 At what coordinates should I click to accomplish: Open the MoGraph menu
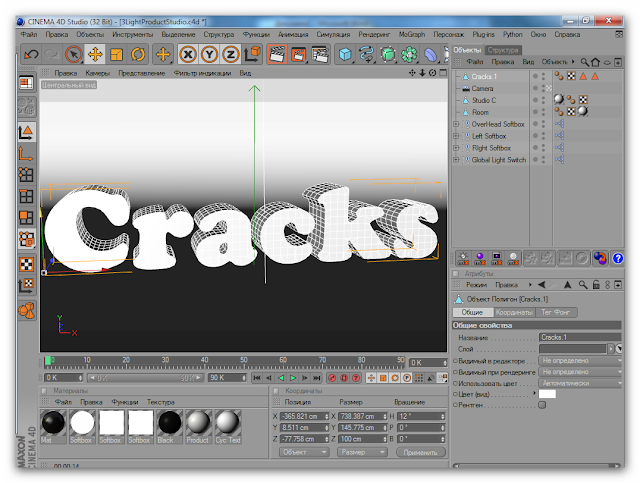[x=411, y=34]
